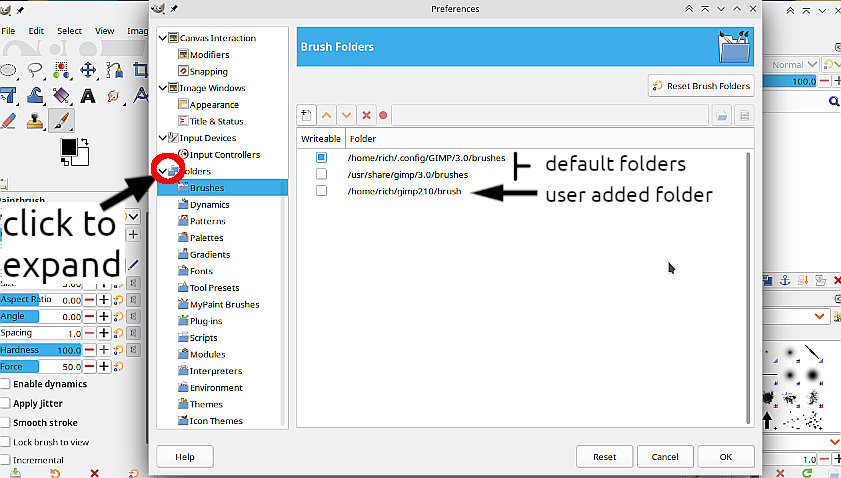This screenshot has height=478, width=841.
Task: Click the Reset button at dialog bottom
Action: click(604, 457)
